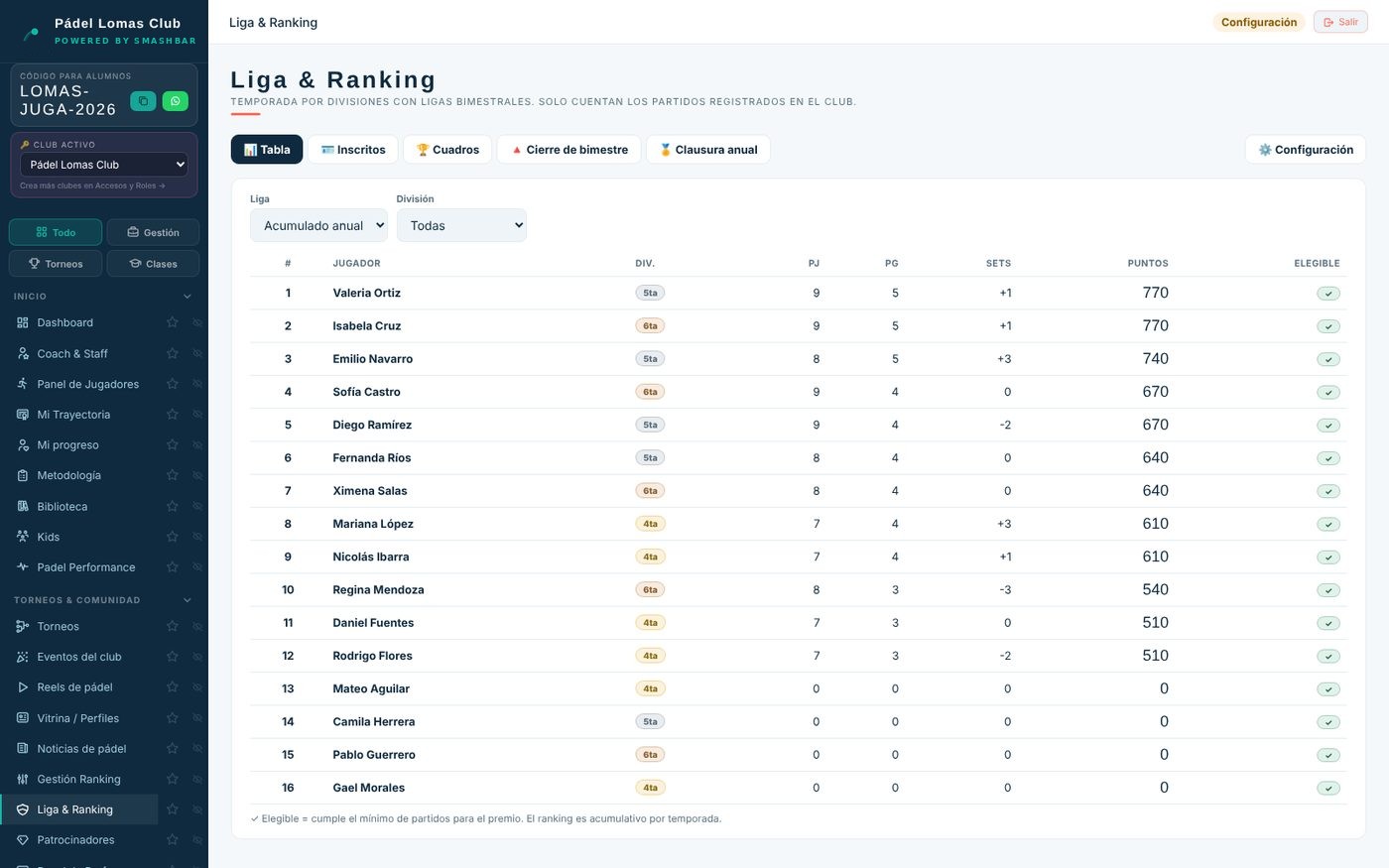1389x868 pixels.
Task: Favorite Mi progreso with its star
Action: (x=173, y=444)
